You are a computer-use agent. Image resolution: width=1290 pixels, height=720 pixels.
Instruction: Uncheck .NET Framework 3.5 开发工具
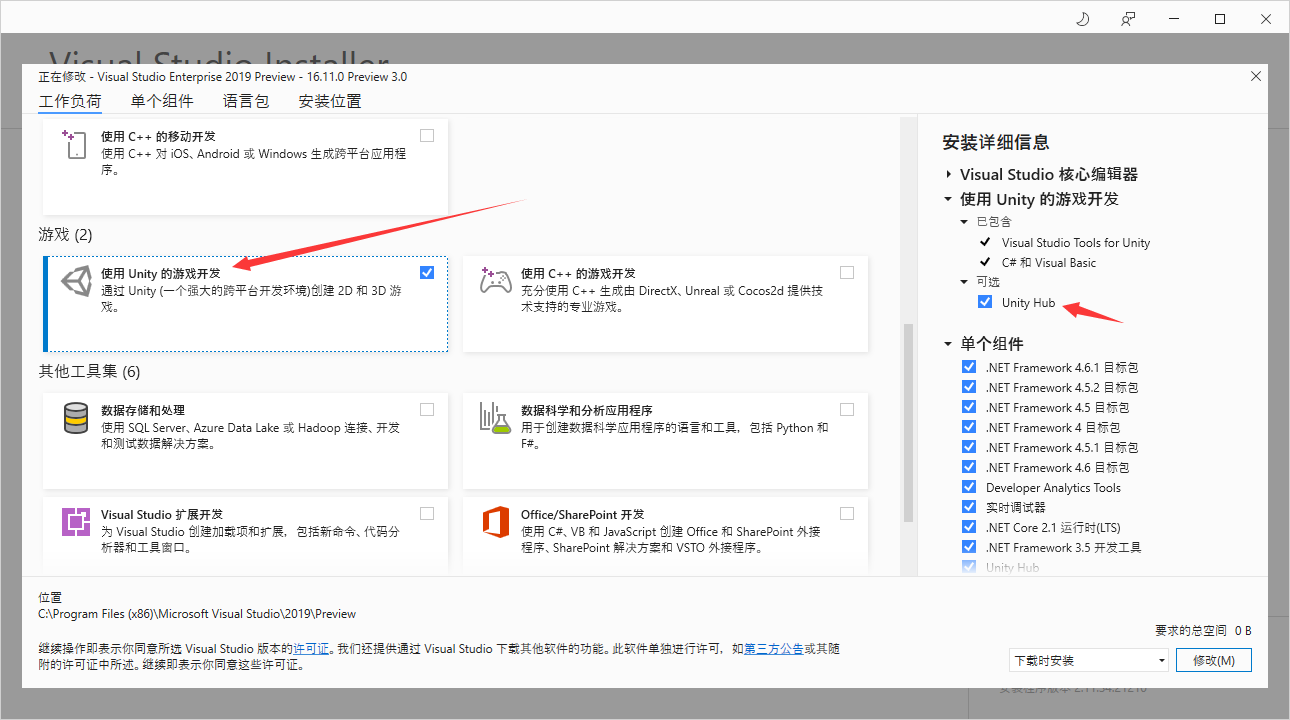point(969,547)
